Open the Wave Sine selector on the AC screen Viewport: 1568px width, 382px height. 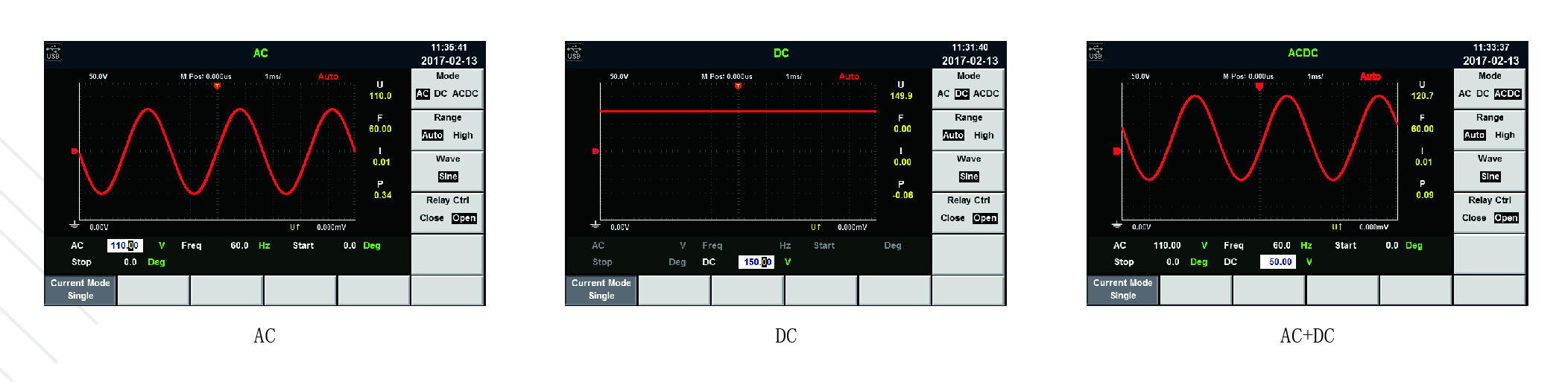tap(448, 176)
